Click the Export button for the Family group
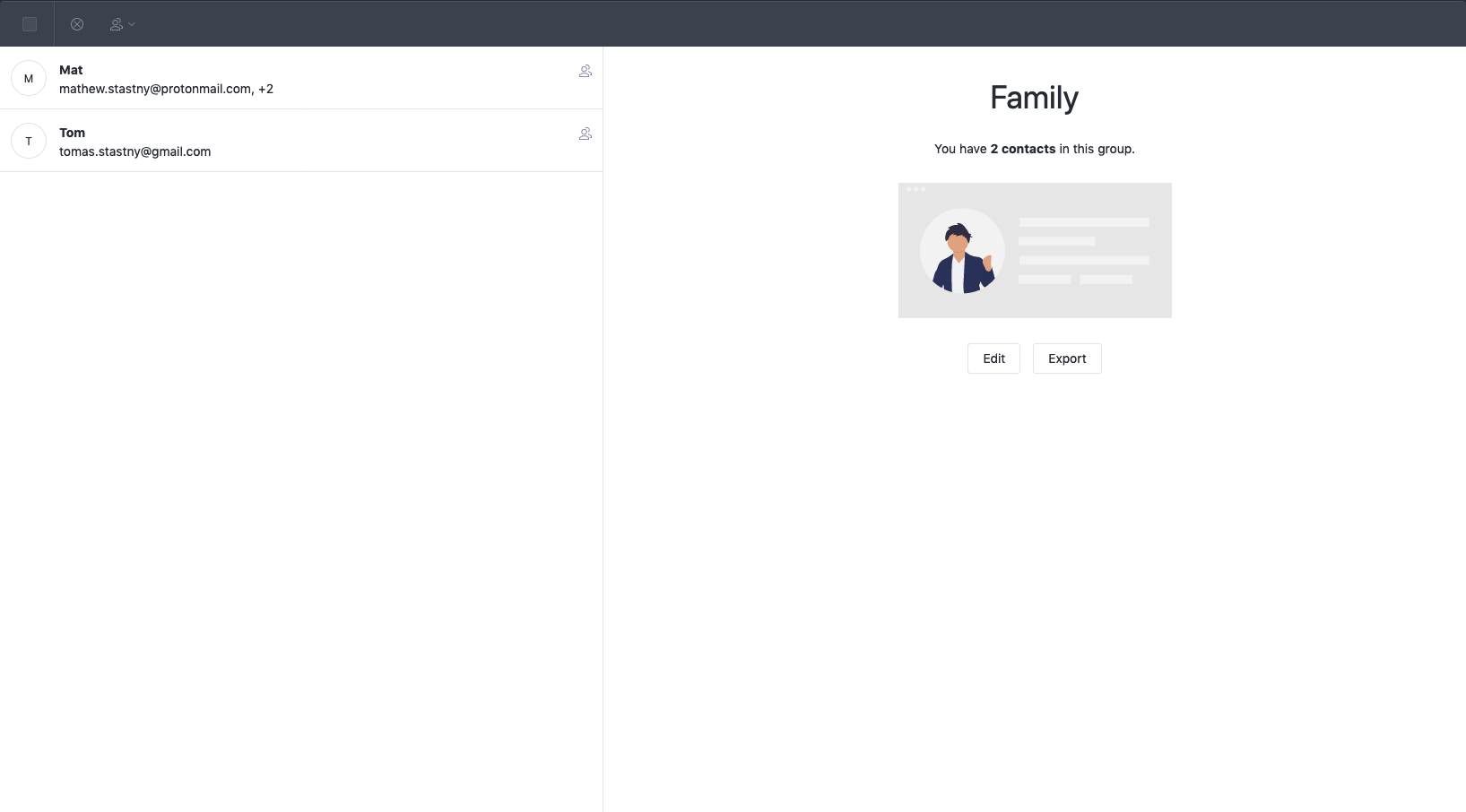The height and width of the screenshot is (812, 1466). (x=1066, y=358)
